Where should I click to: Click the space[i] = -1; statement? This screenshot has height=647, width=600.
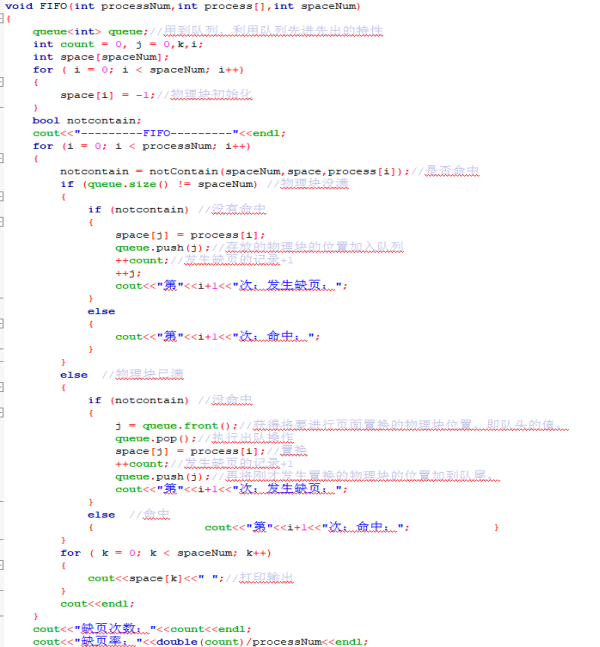click(x=108, y=95)
